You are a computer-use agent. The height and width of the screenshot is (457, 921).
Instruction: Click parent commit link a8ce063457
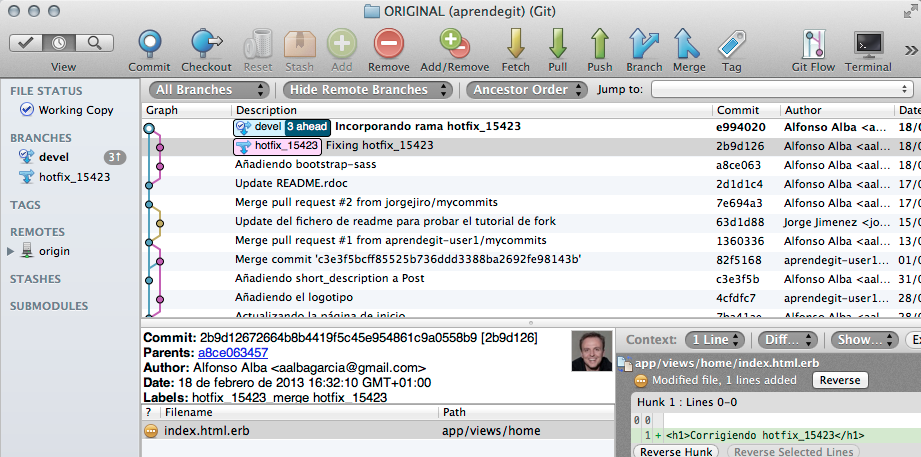click(x=232, y=353)
